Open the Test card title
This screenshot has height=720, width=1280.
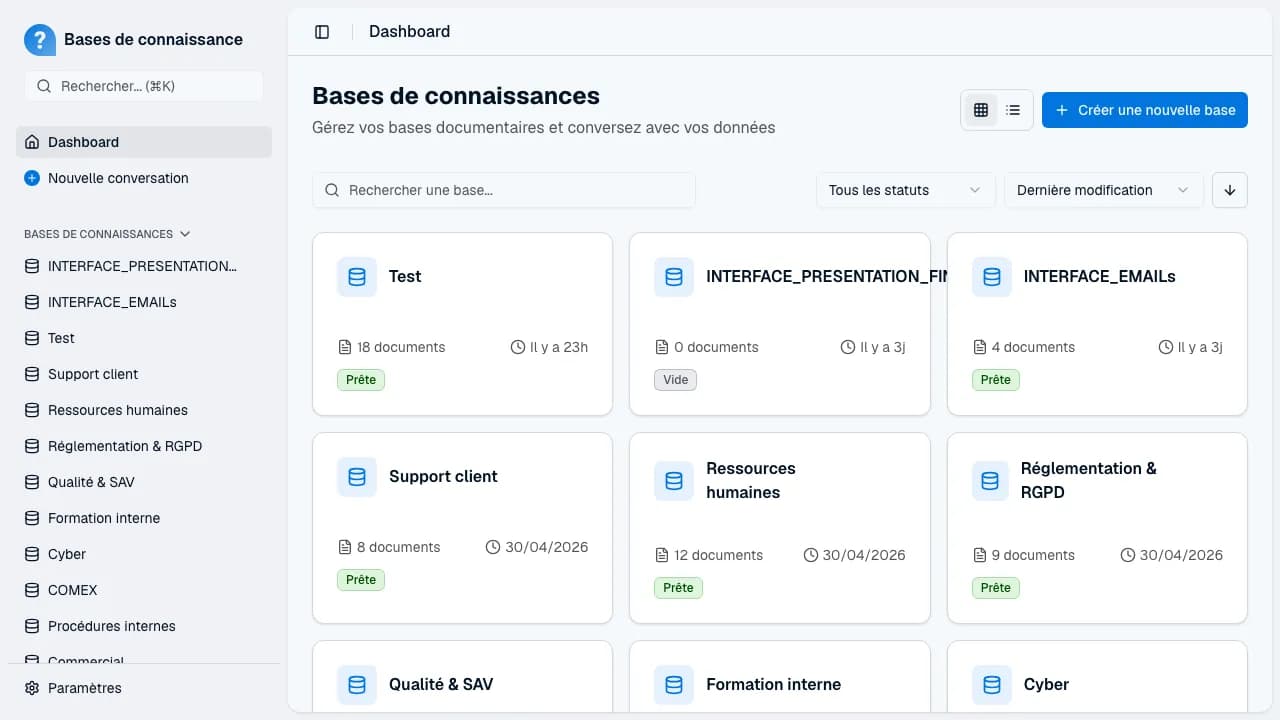click(405, 277)
